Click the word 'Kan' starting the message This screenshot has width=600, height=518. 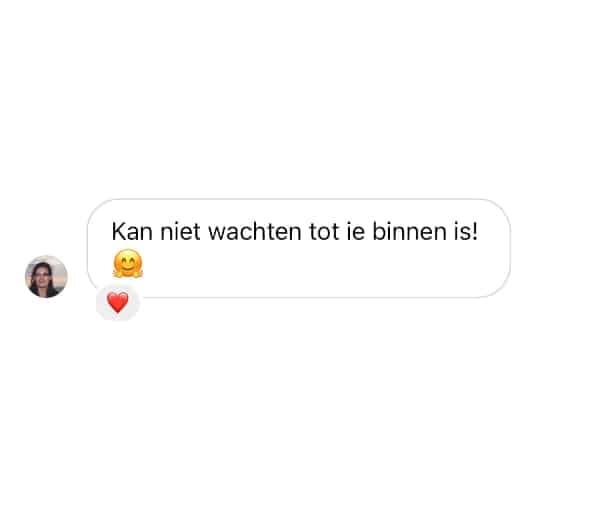click(132, 232)
